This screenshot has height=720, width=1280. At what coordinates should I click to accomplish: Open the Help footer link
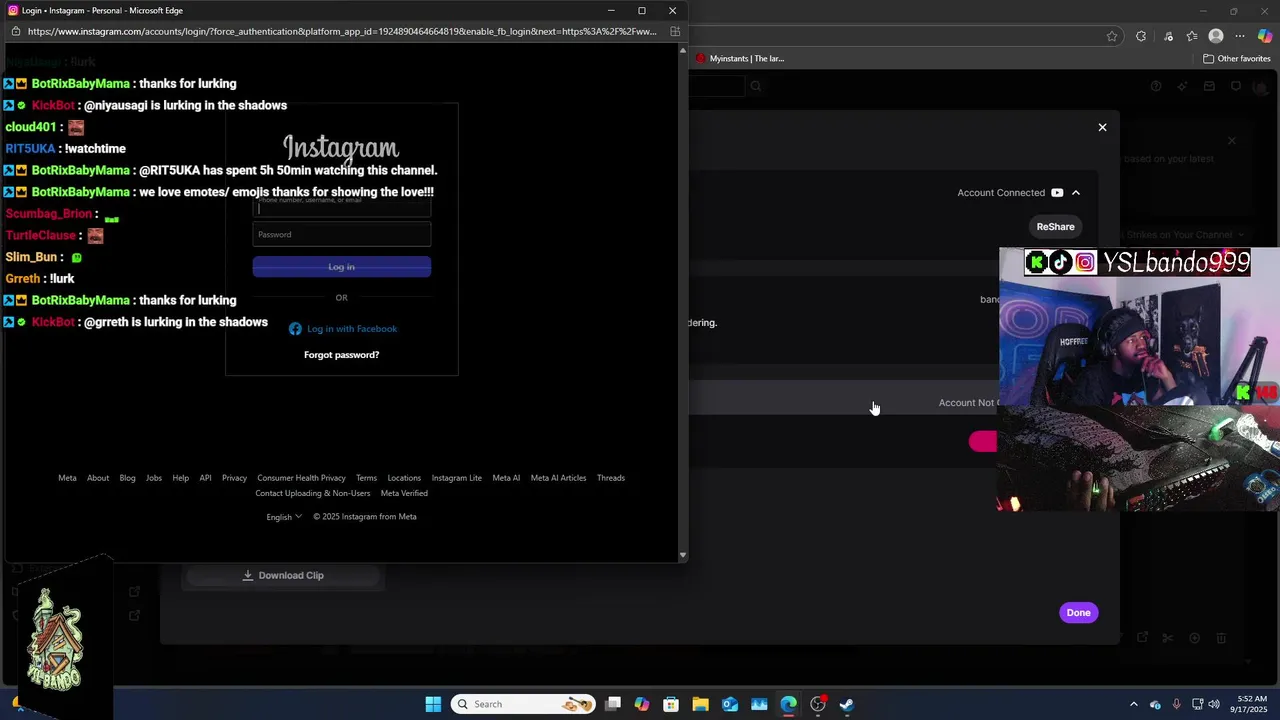[x=180, y=478]
